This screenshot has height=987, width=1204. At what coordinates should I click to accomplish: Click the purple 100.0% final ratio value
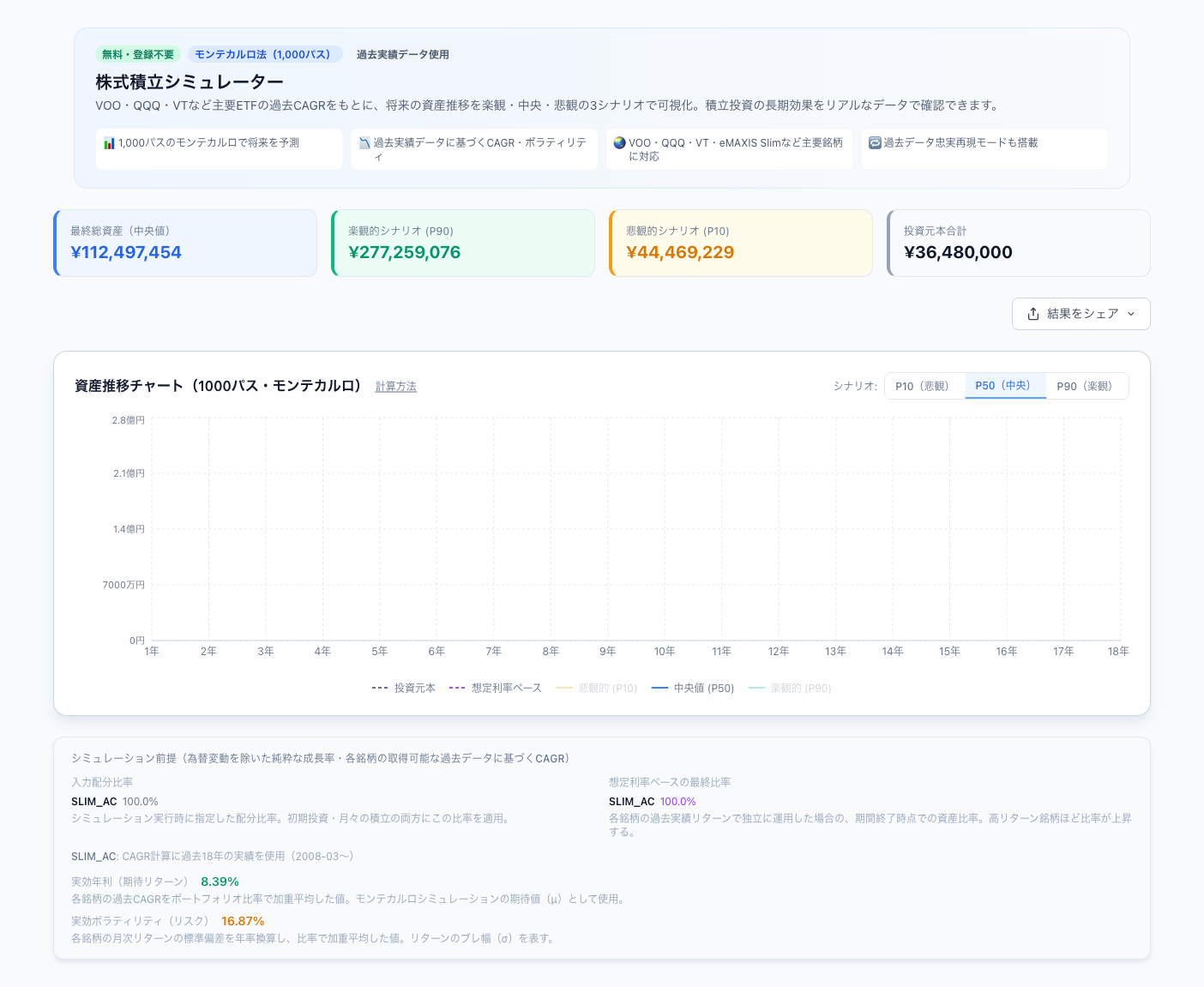pyautogui.click(x=677, y=802)
